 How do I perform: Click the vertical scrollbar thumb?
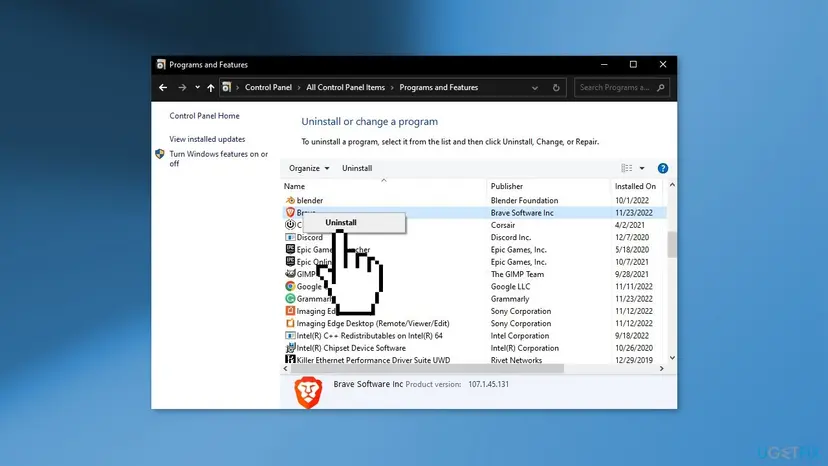(x=672, y=244)
